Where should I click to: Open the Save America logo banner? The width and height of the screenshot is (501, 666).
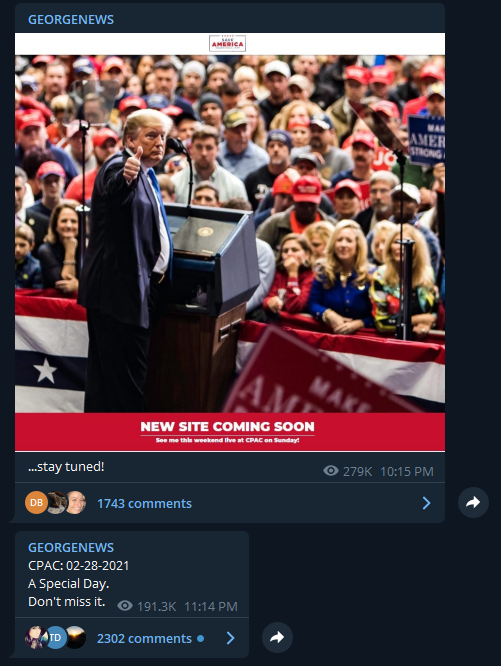click(228, 43)
